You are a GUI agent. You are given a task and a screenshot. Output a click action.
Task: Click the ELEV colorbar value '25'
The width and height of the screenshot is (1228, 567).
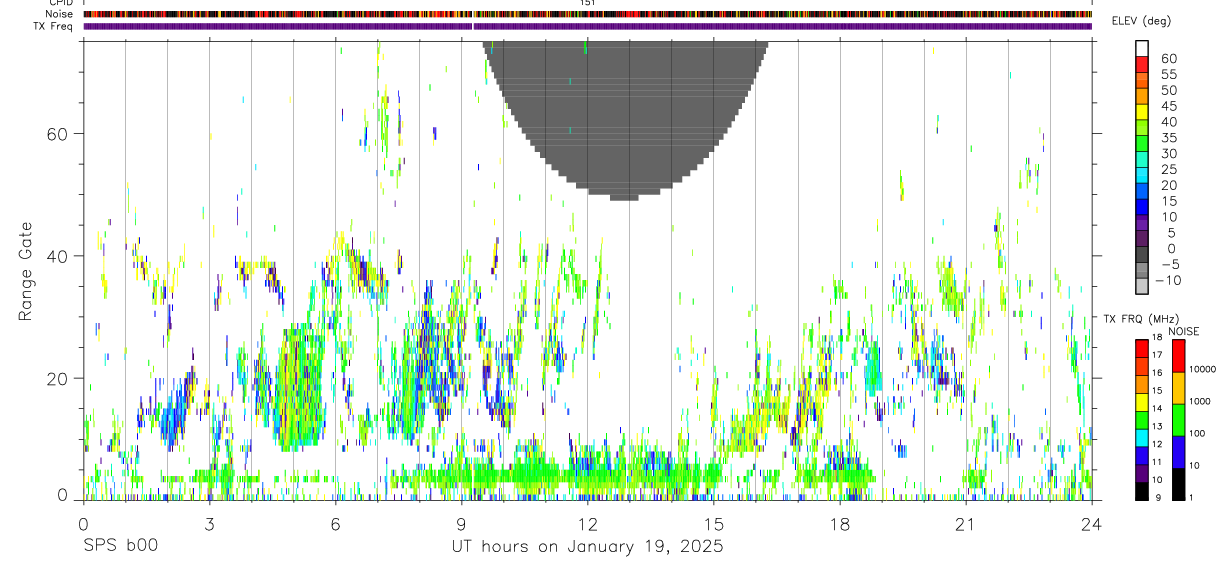(1168, 170)
